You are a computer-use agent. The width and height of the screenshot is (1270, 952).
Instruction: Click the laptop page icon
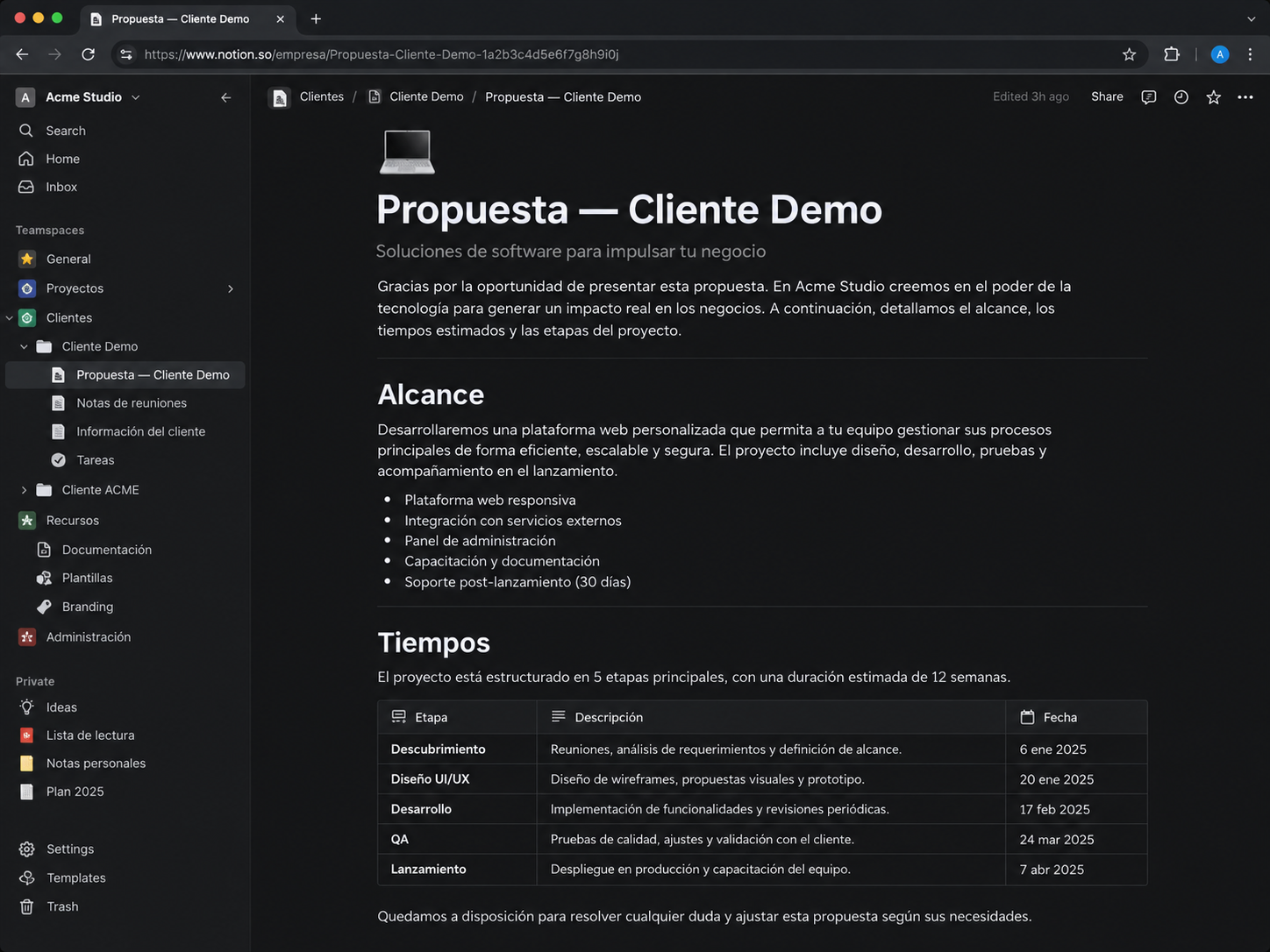tap(407, 152)
